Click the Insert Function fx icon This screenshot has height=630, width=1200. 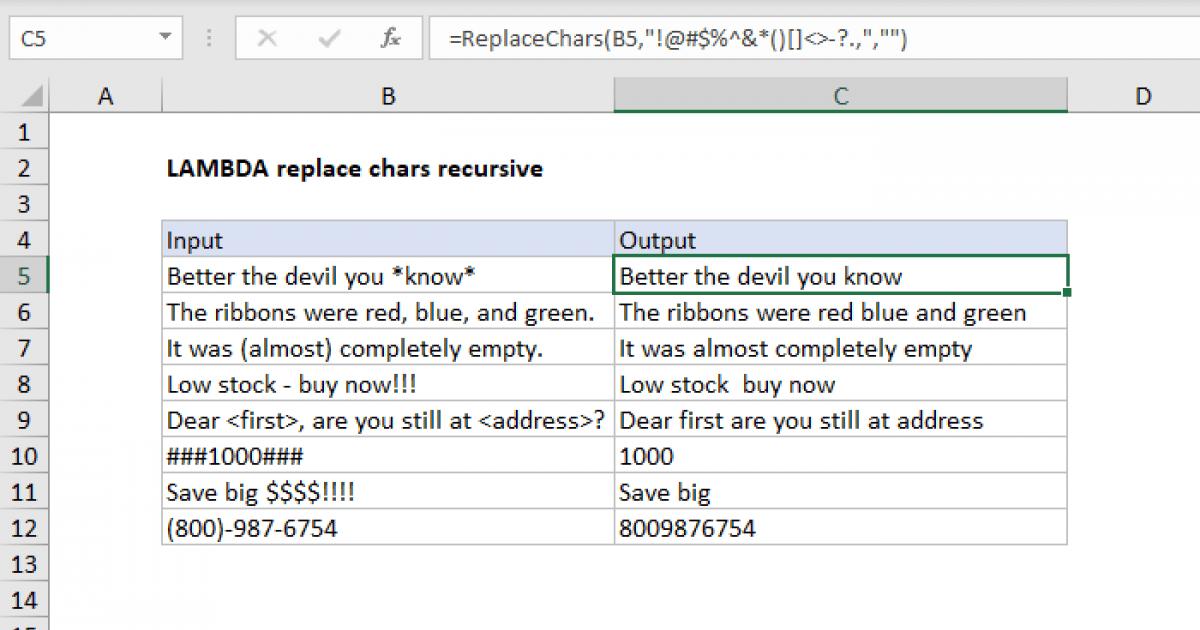pos(392,38)
